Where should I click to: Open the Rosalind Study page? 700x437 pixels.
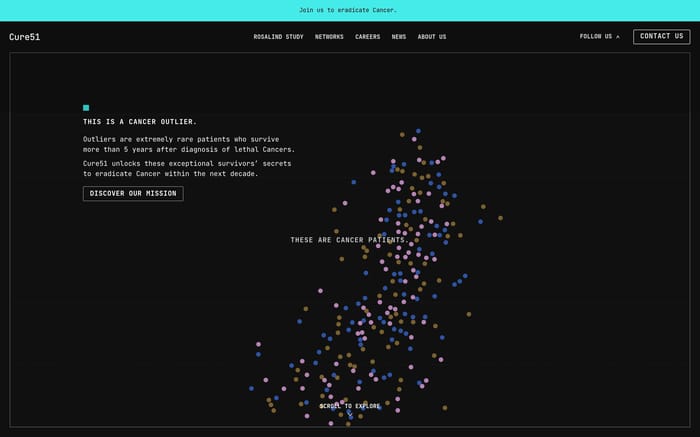[279, 37]
